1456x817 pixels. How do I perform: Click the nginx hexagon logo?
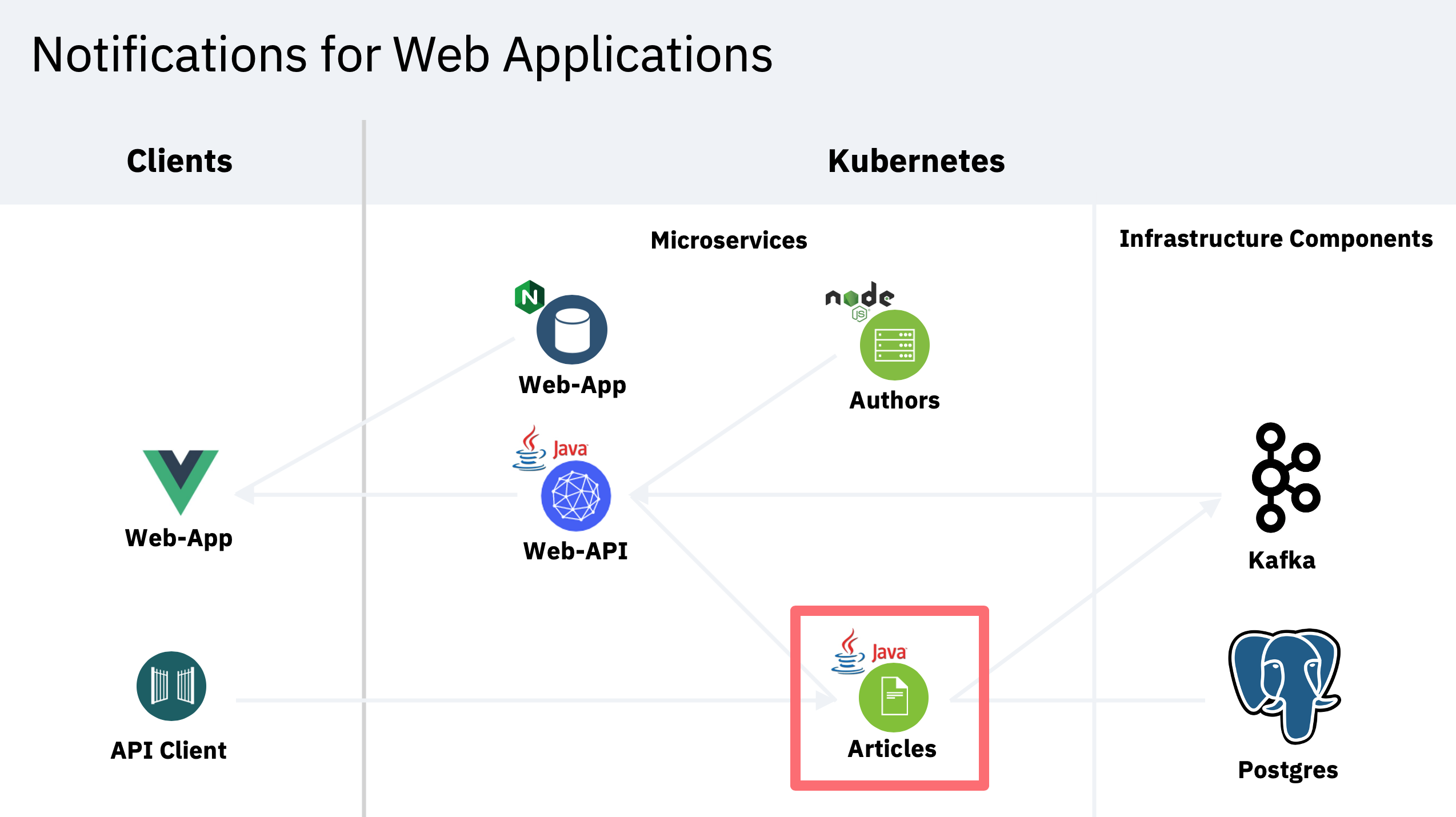coord(529,297)
